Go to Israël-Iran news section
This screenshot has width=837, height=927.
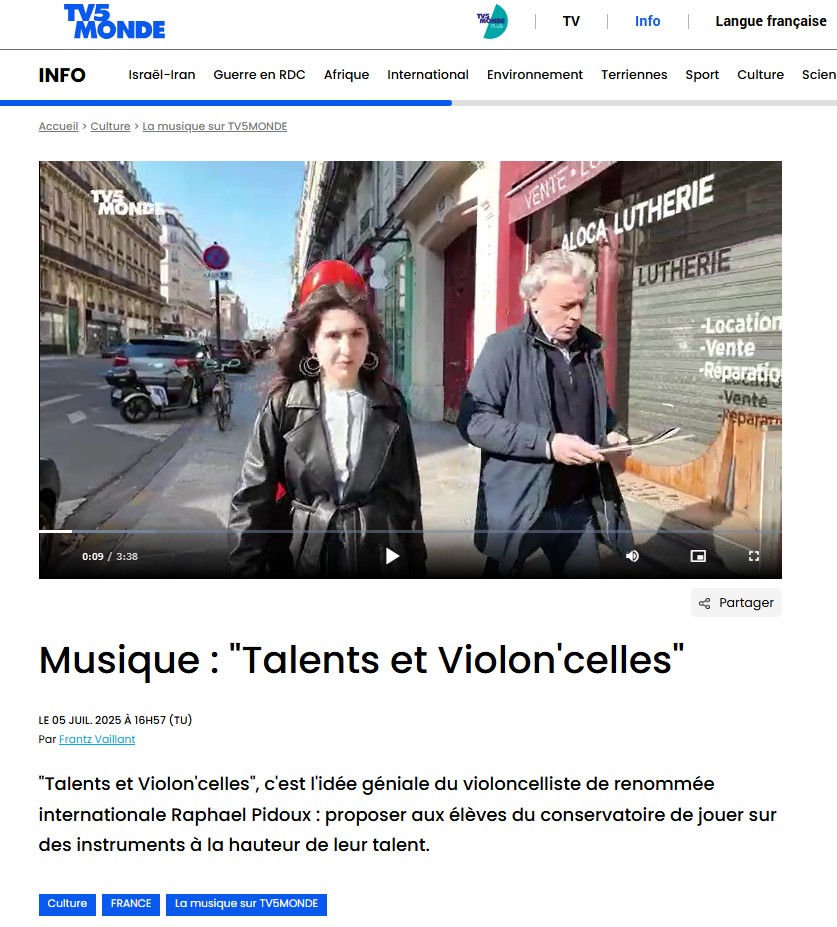(161, 74)
